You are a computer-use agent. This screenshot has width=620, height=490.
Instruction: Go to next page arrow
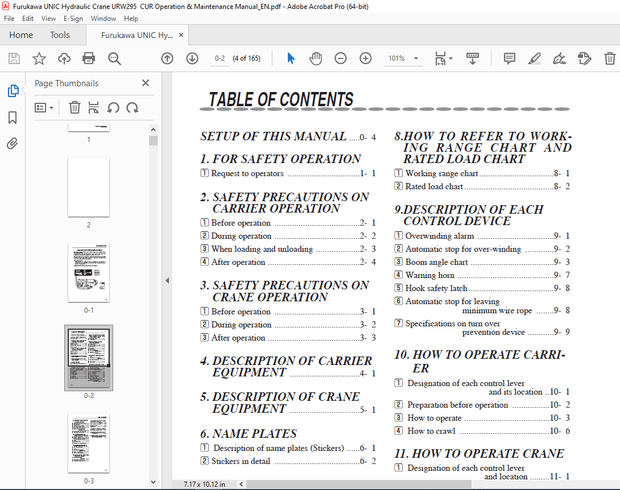pyautogui.click(x=192, y=59)
